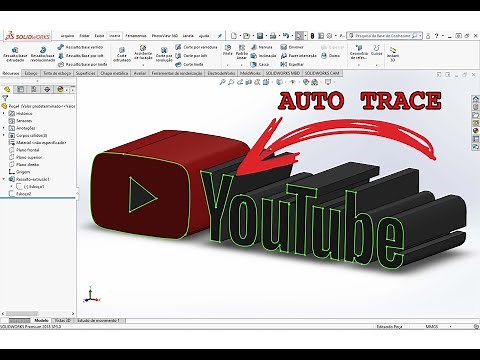Switch to the Superfícies tab
This screenshot has height=360, width=480.
pyautogui.click(x=85, y=73)
